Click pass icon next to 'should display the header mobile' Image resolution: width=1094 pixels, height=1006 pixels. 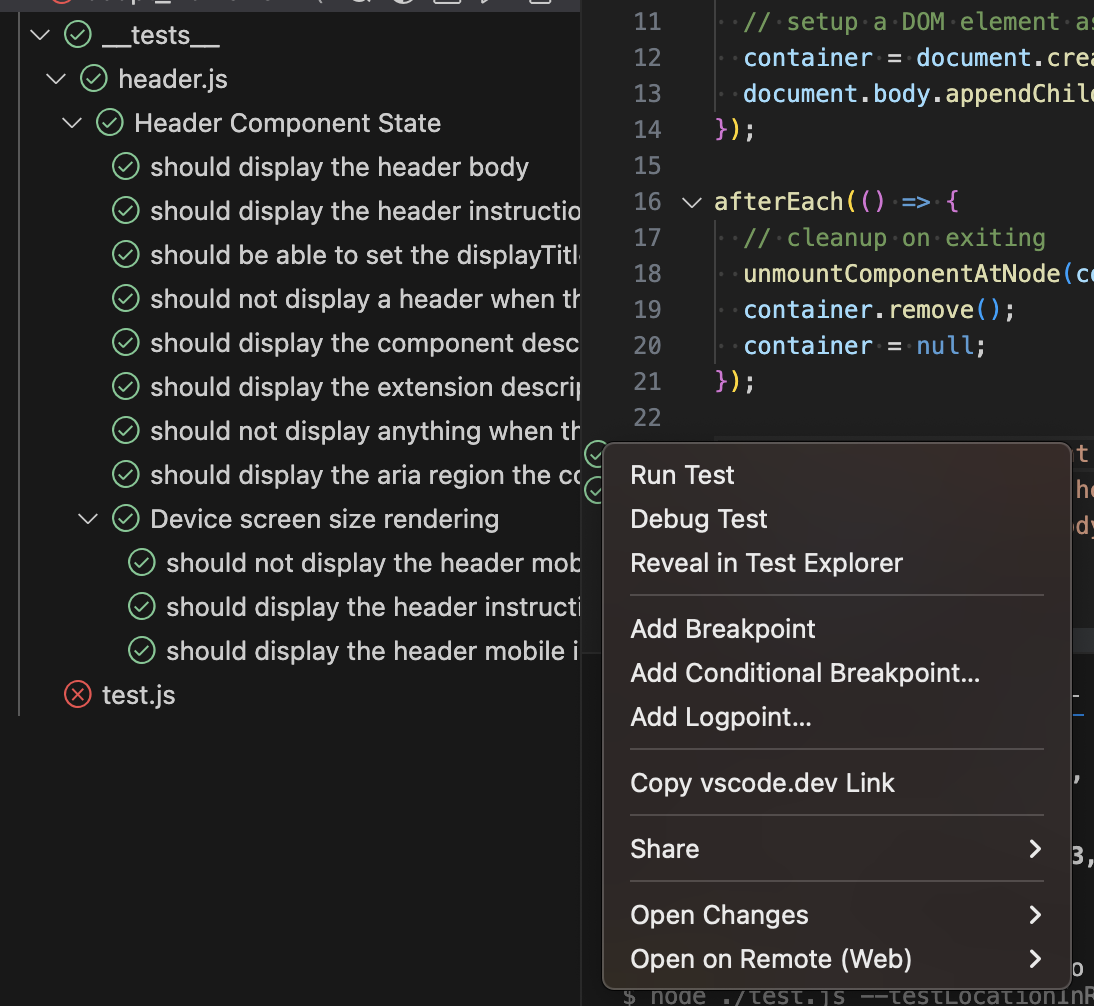pos(141,650)
